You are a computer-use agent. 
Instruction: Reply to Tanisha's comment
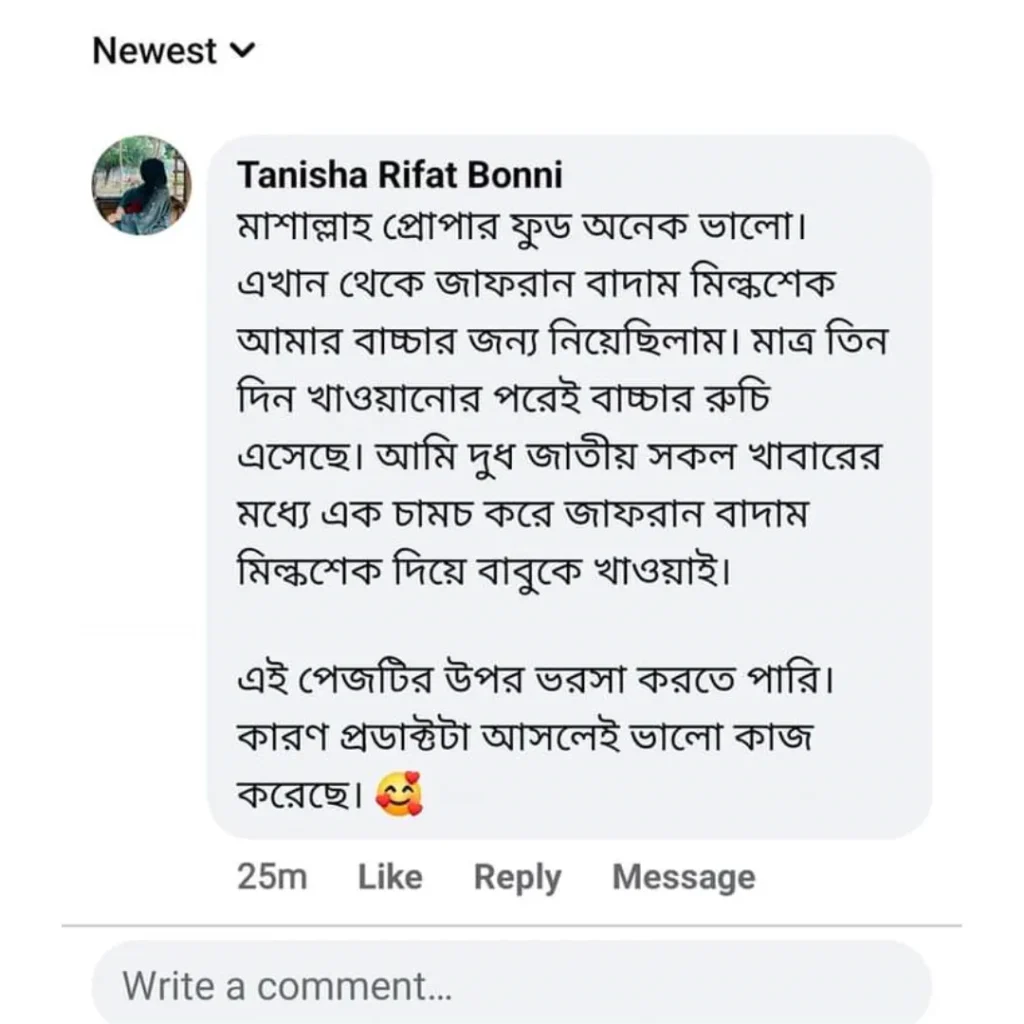click(517, 877)
